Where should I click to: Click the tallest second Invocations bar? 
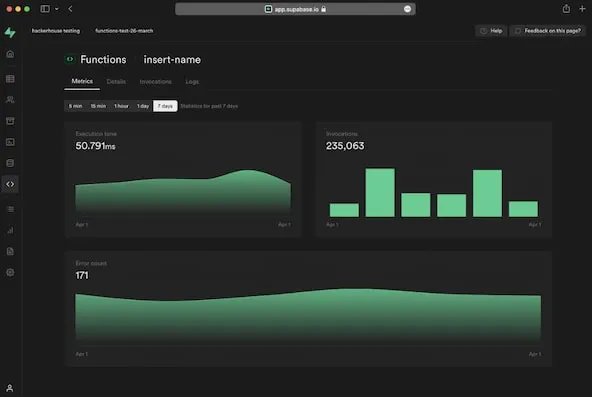click(x=380, y=192)
